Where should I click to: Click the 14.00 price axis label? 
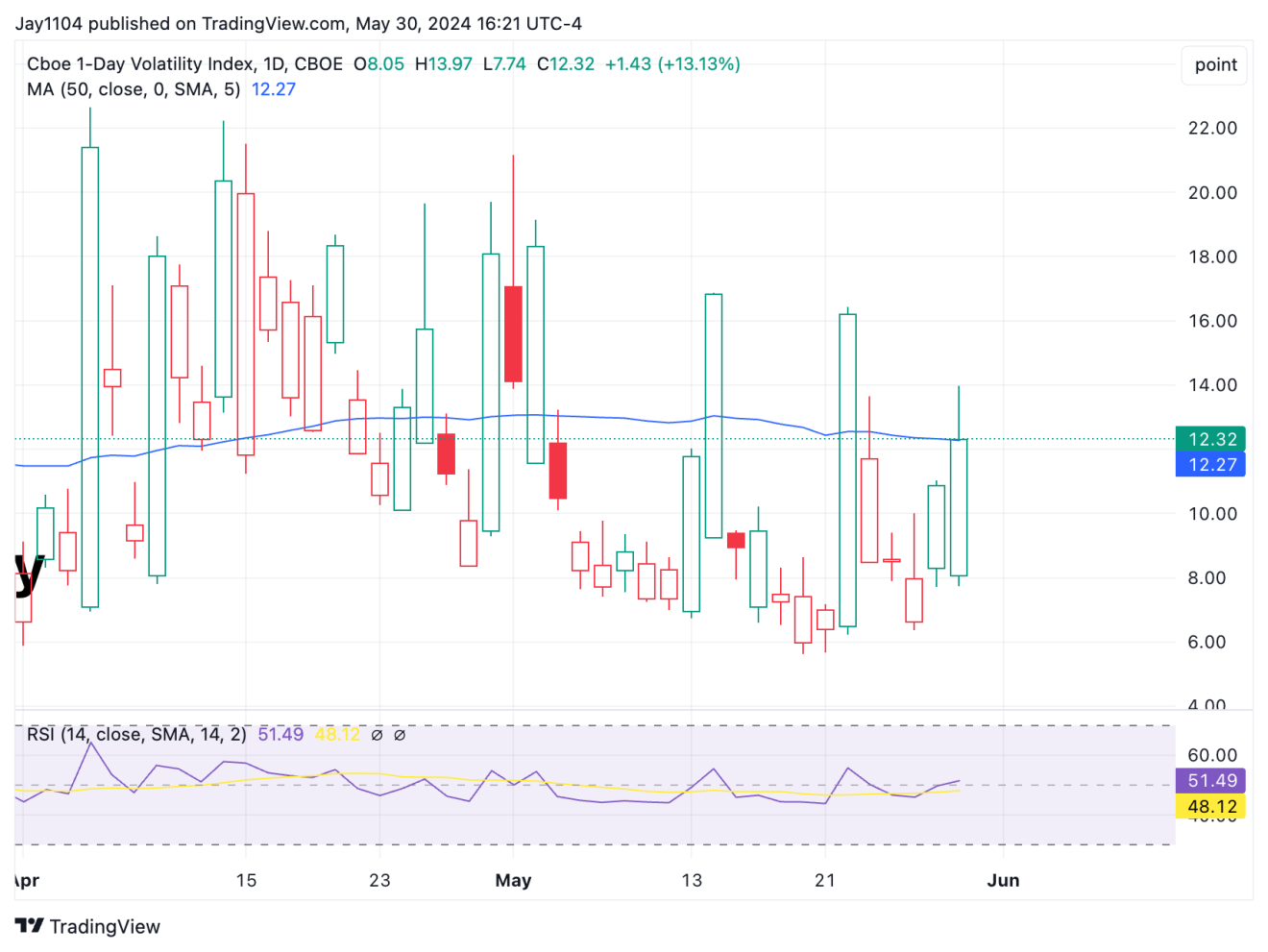[1212, 385]
